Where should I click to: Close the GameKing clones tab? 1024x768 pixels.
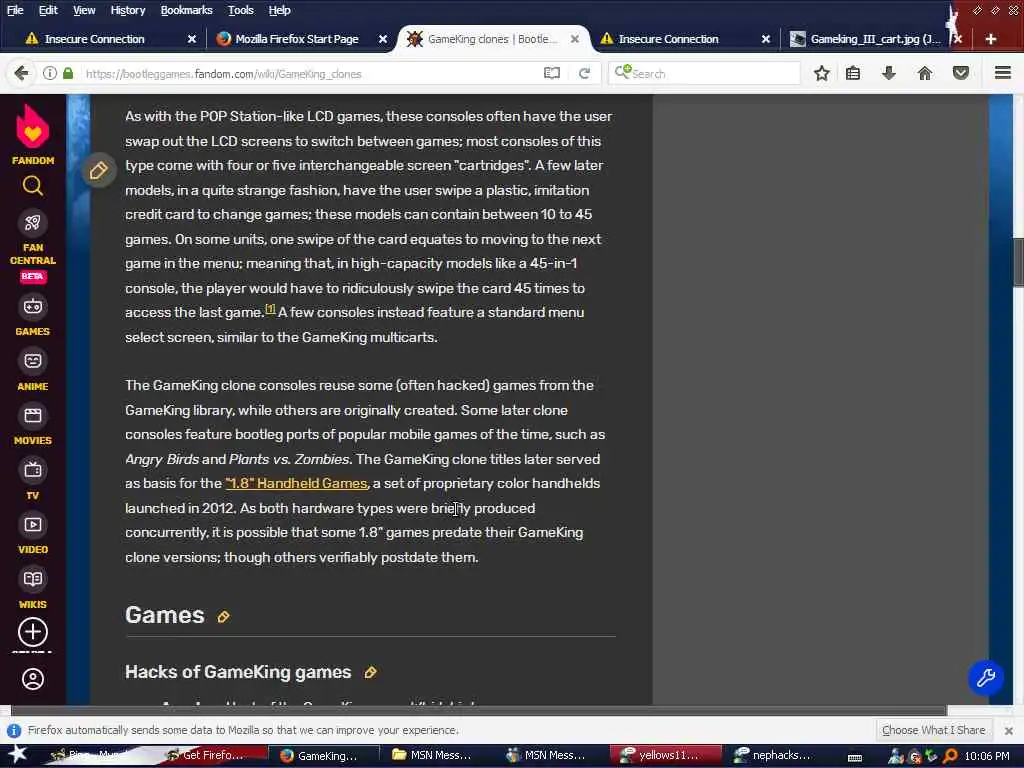(x=575, y=39)
